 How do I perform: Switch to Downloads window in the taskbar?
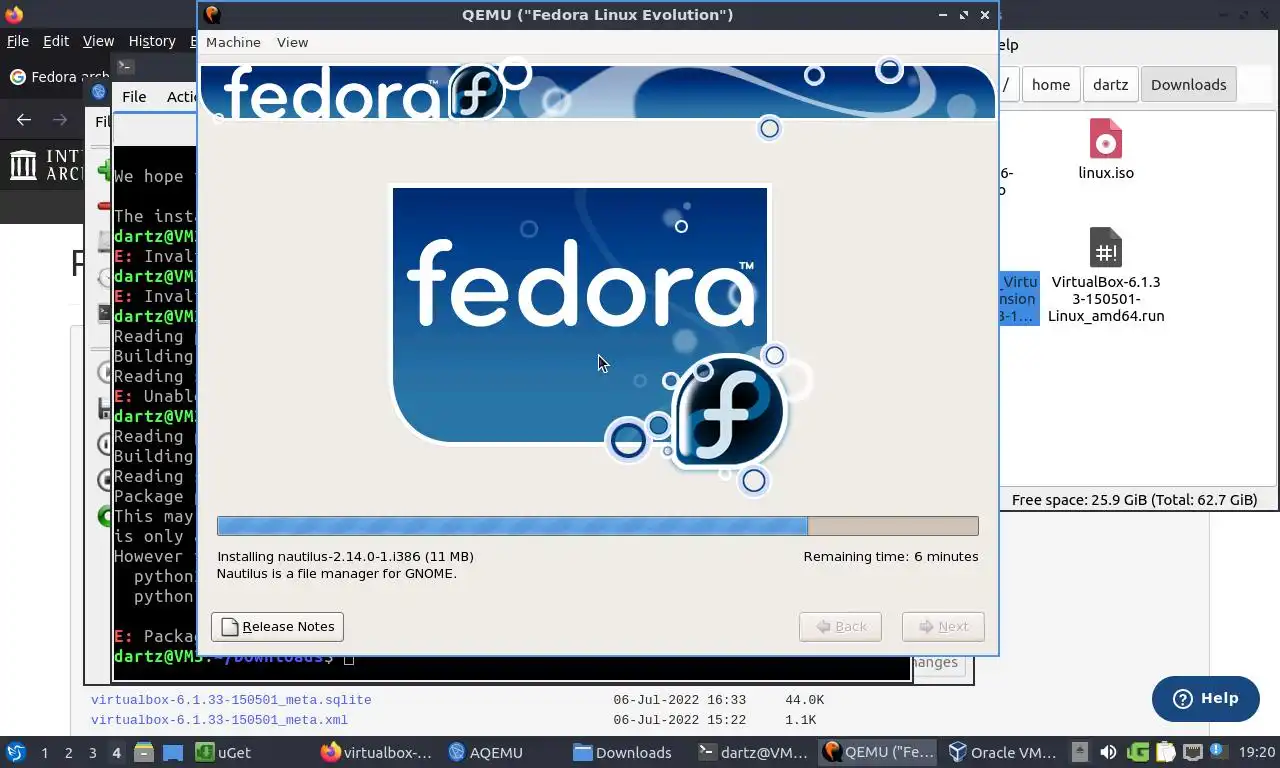click(x=622, y=753)
